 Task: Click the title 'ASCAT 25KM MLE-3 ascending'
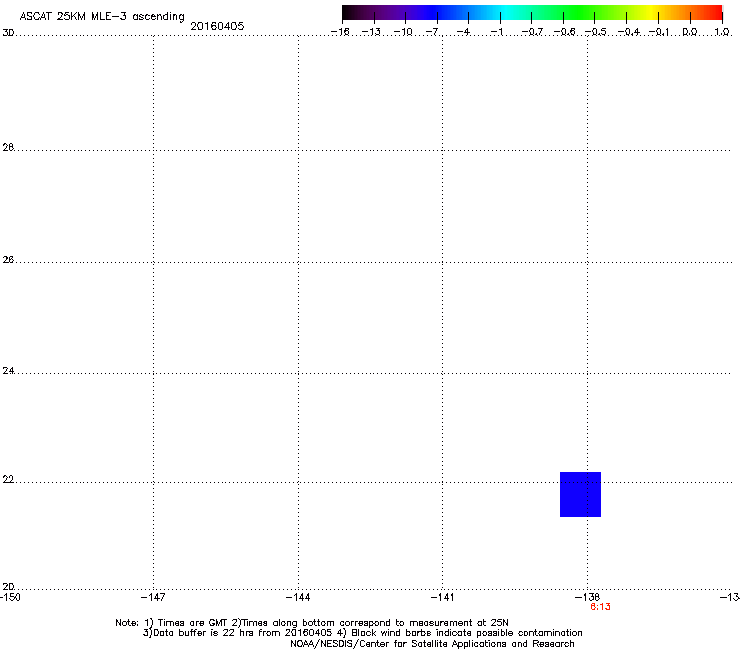coord(102,16)
